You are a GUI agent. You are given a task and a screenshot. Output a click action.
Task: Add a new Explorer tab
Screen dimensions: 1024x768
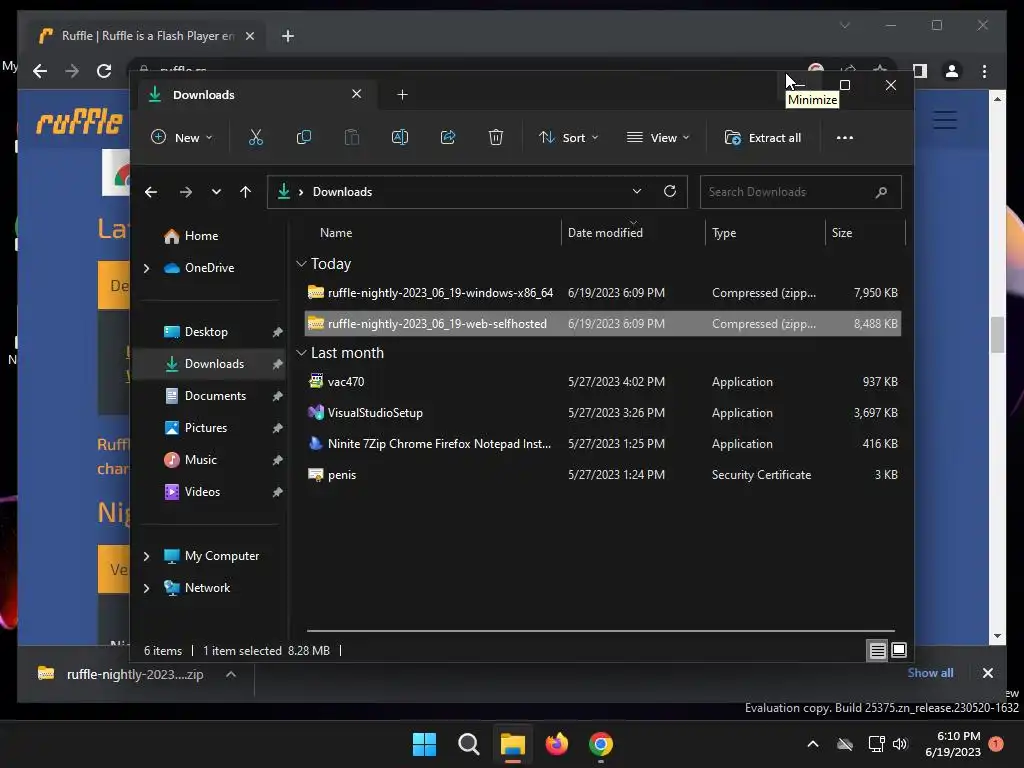[402, 95]
